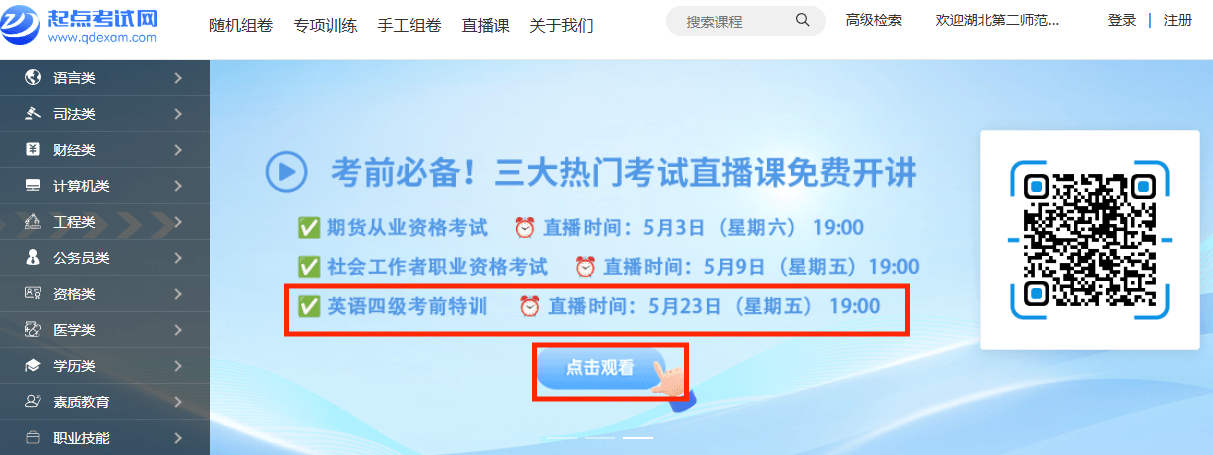Click the graduation cap icon for 学历类
The height and width of the screenshot is (455, 1213).
coord(33,366)
